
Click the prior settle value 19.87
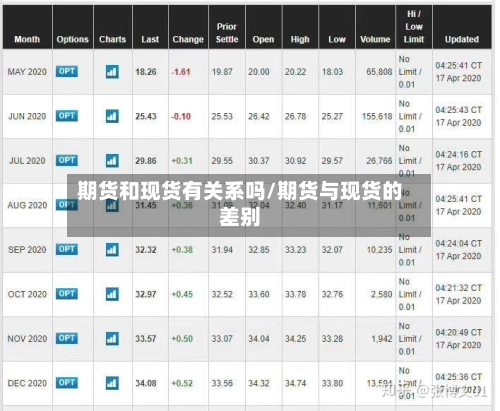point(222,72)
